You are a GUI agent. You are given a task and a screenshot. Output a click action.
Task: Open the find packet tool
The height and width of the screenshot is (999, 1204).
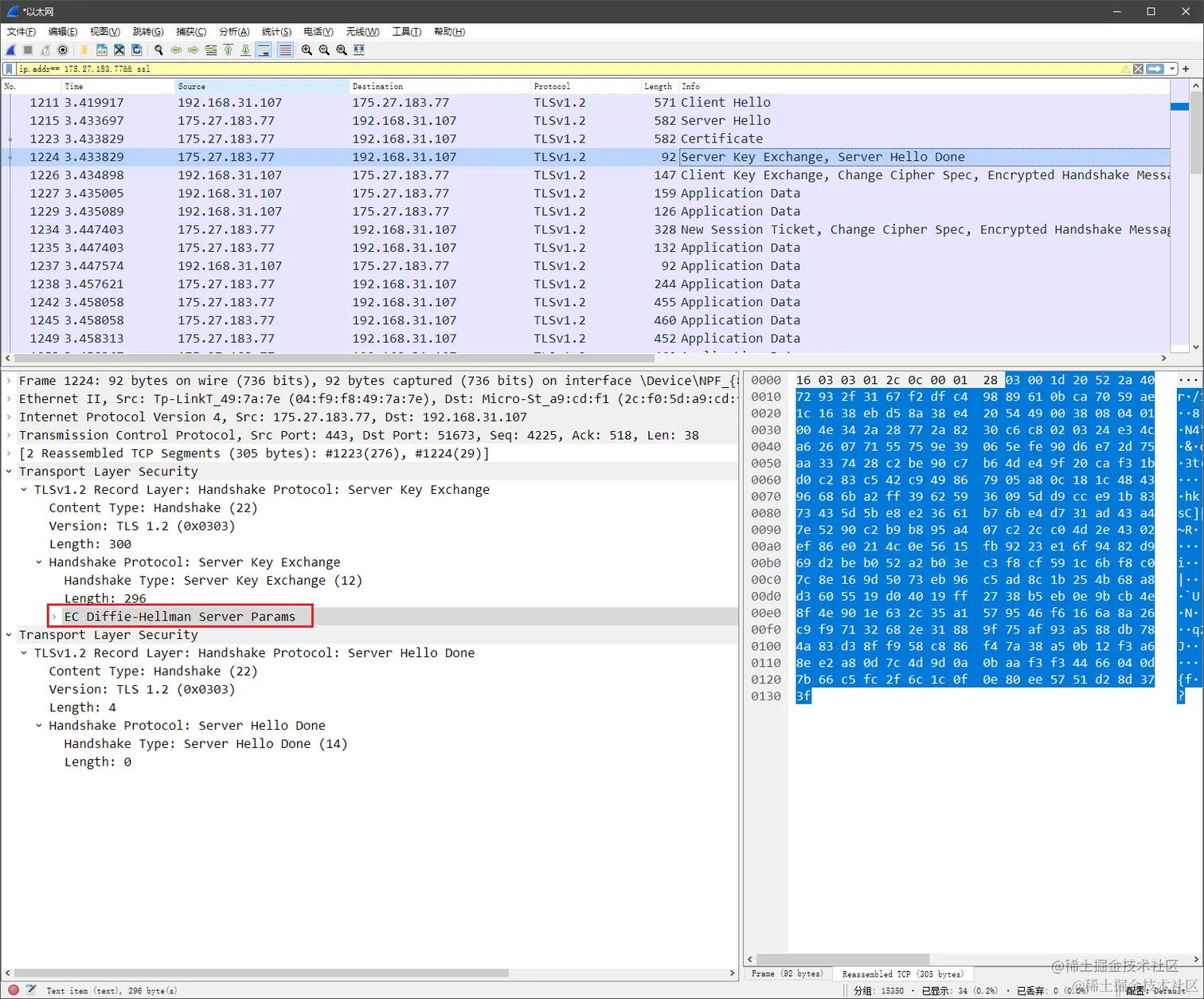[158, 50]
